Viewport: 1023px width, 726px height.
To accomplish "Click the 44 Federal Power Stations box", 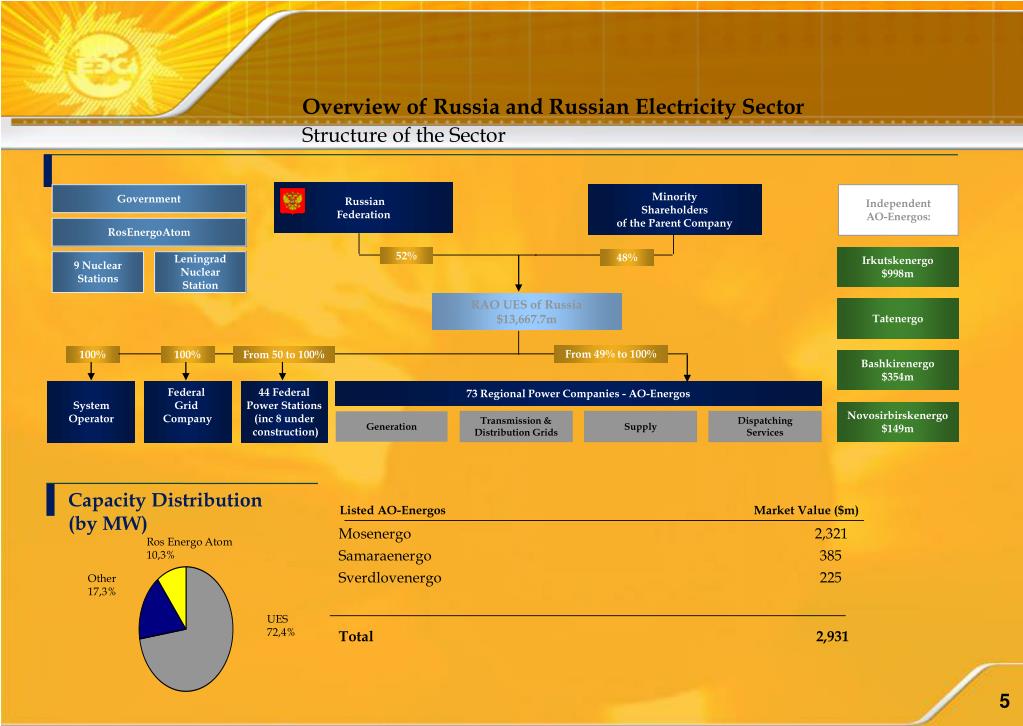I will [284, 412].
